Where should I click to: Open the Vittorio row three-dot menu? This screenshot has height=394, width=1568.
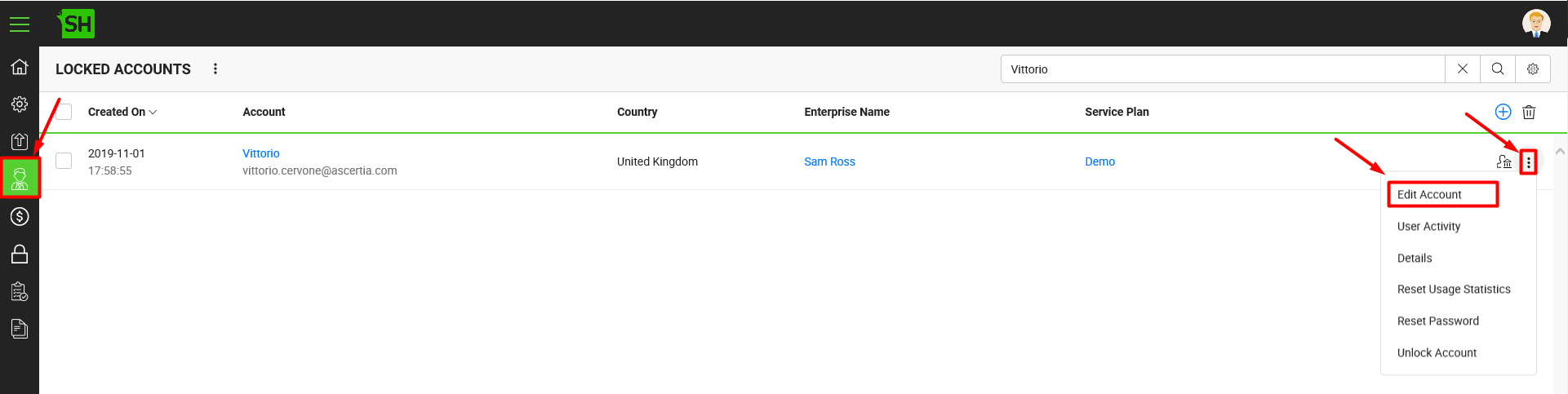[1529, 162]
